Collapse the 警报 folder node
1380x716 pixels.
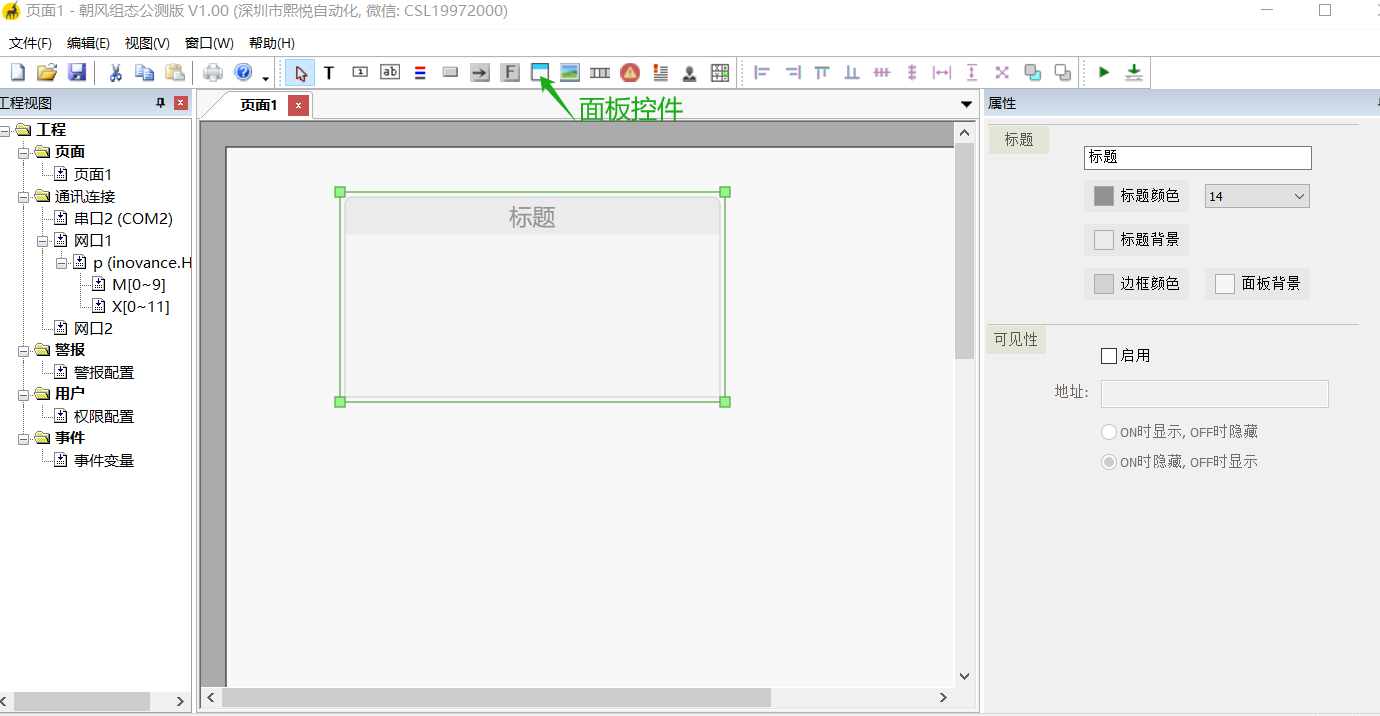pos(24,350)
